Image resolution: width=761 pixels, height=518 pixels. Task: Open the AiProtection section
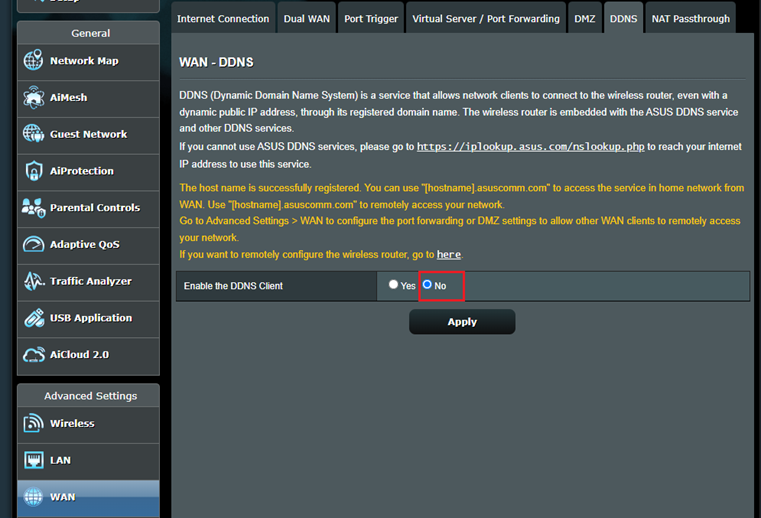pos(88,172)
